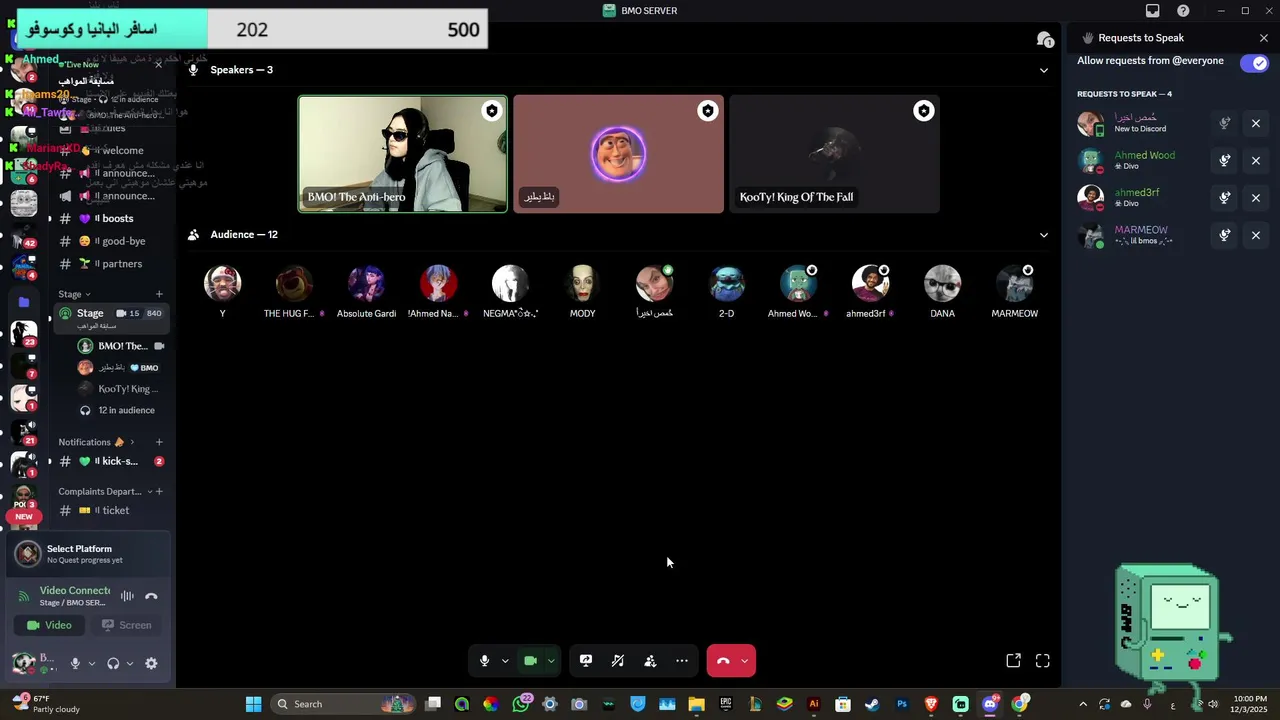1280x720 pixels.
Task: Expand the Notifications category
Action: 96,442
